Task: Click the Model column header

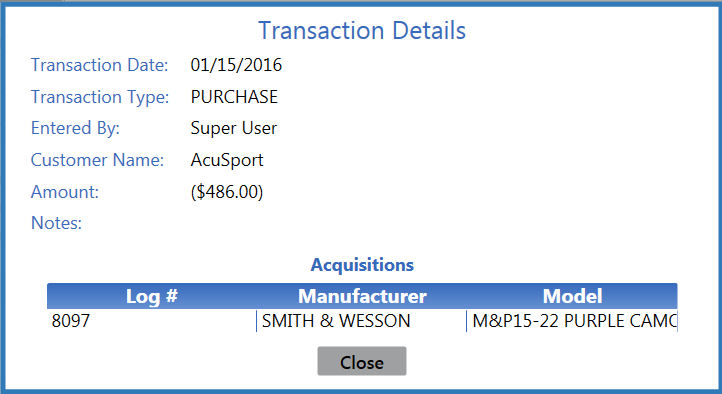Action: [x=572, y=296]
